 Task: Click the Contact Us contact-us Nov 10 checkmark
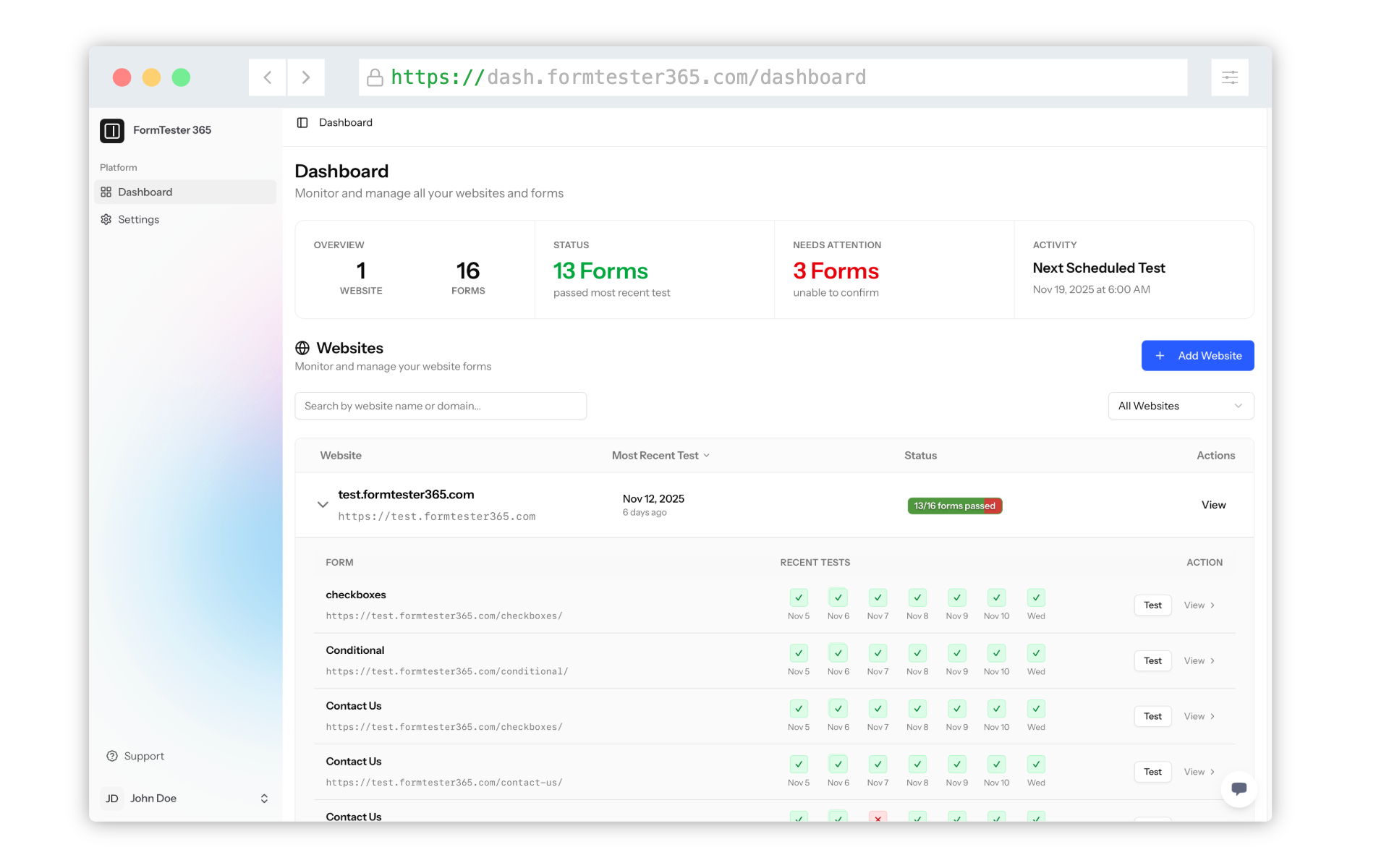click(996, 765)
